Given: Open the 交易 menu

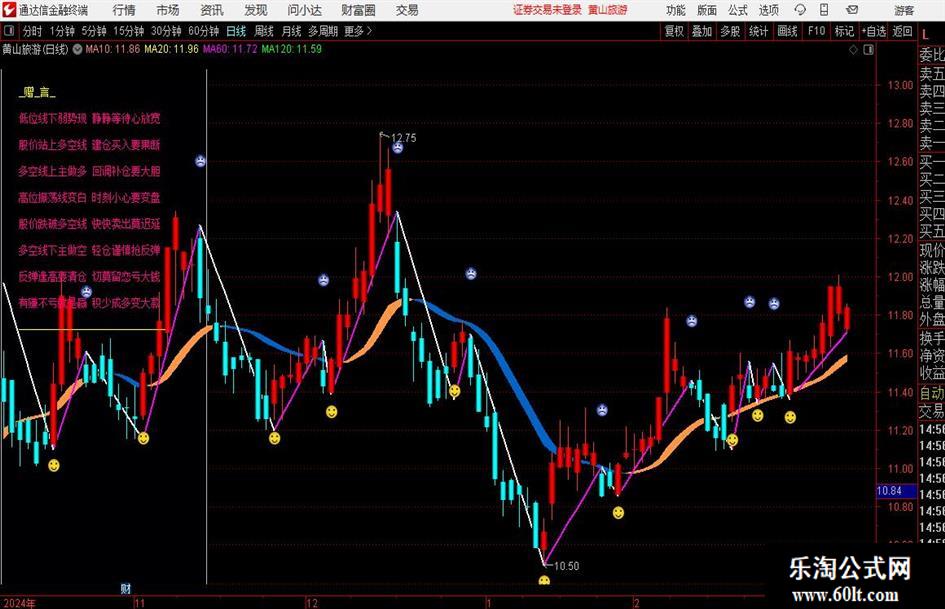Looking at the screenshot, I should click(407, 10).
